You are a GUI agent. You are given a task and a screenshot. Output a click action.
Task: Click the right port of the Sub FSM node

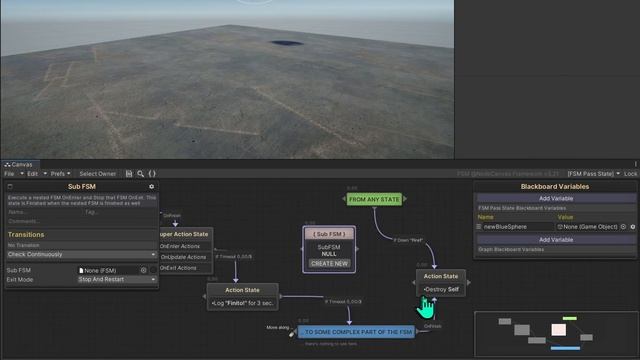(x=358, y=249)
